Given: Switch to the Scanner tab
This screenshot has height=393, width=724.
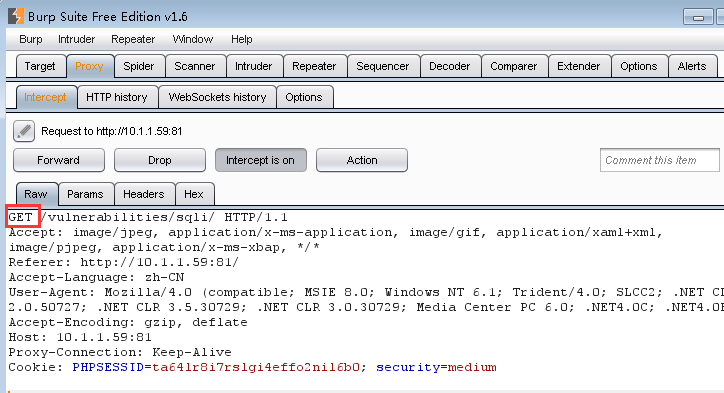Looking at the screenshot, I should point(195,66).
